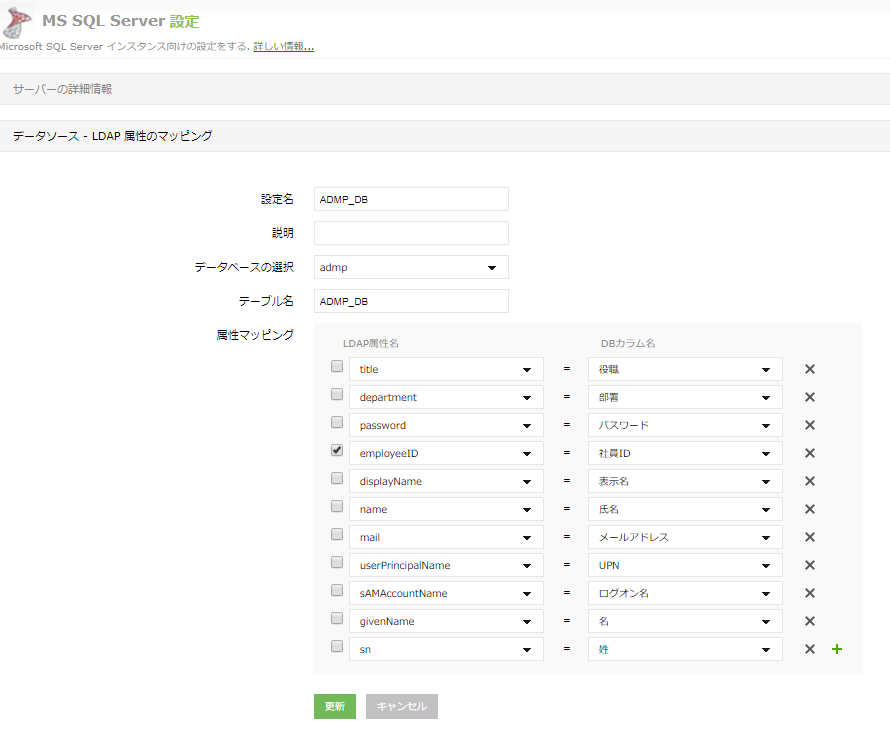890x738 pixels.
Task: Expand the password LDAP attribute dropdown
Action: point(446,425)
